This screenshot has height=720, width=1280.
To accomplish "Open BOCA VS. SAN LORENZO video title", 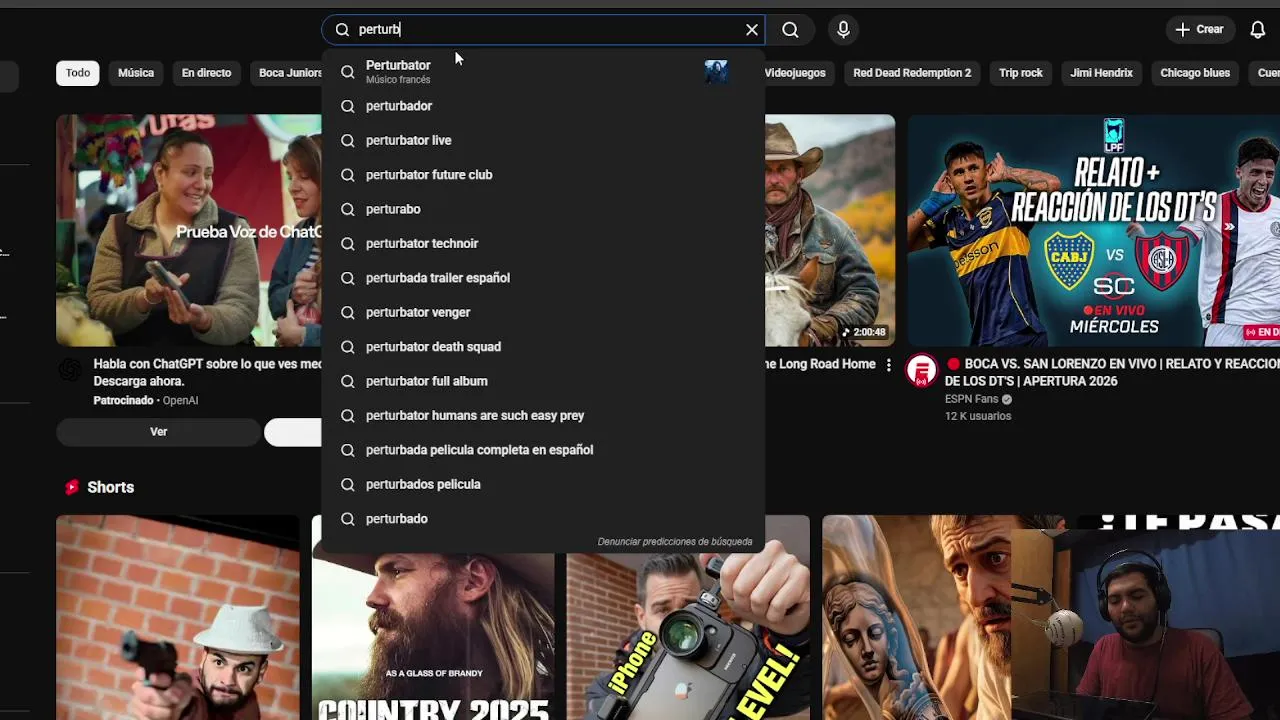I will 1112,373.
